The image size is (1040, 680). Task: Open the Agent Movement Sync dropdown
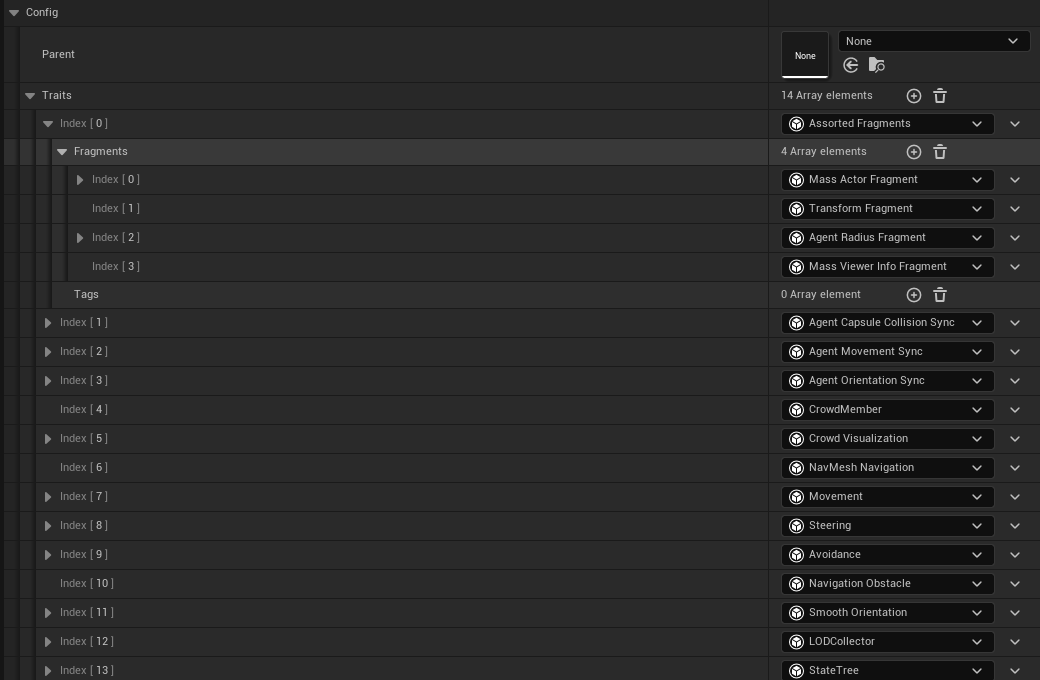pyautogui.click(x=887, y=352)
